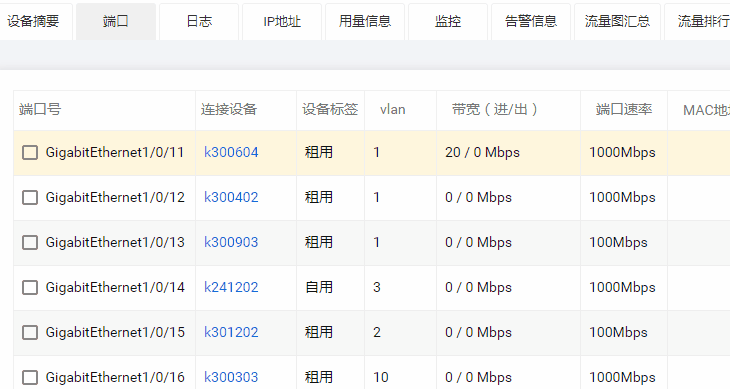
Task: Open the 监控 tab
Action: (x=448, y=21)
